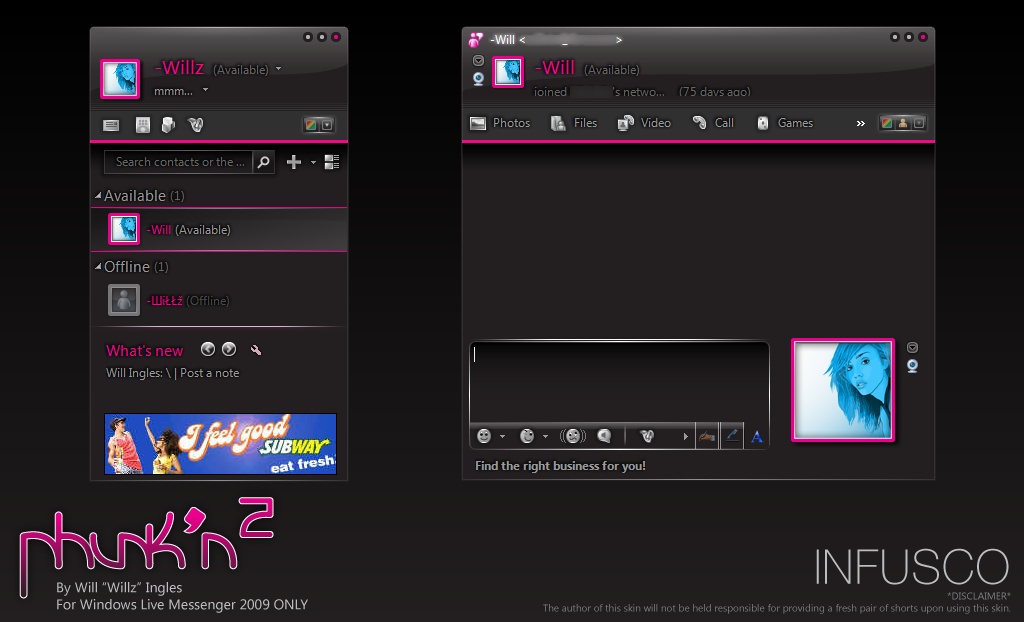Image resolution: width=1024 pixels, height=622 pixels.
Task: Click -Will's small display picture in conversation header
Action: click(x=507, y=71)
